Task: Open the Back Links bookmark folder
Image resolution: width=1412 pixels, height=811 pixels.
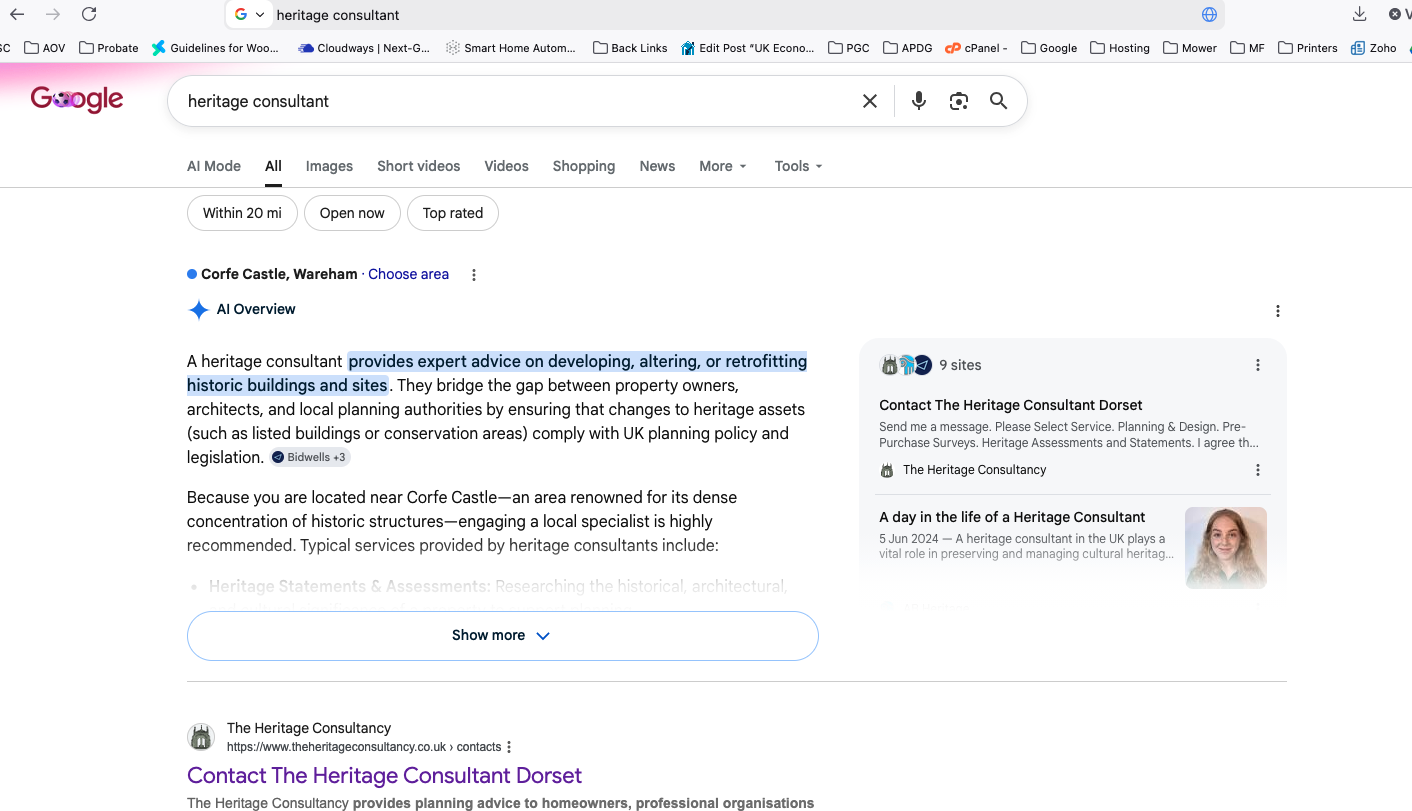Action: coord(630,48)
